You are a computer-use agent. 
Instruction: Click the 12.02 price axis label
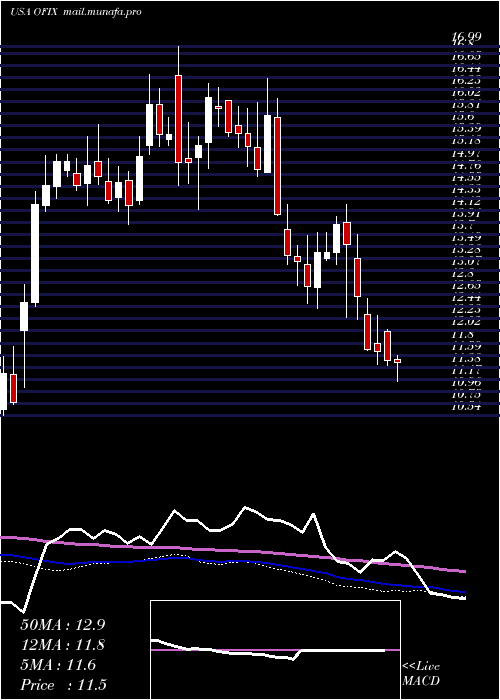(x=466, y=322)
